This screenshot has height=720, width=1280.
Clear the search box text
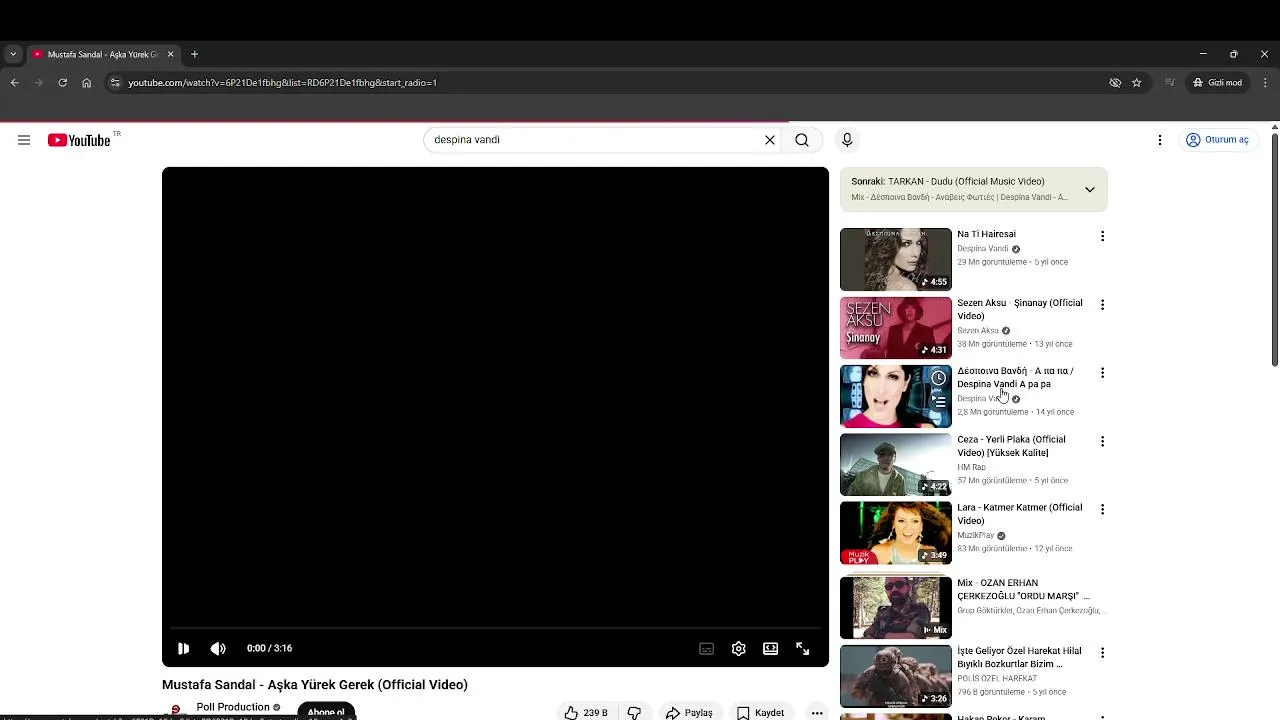point(770,140)
